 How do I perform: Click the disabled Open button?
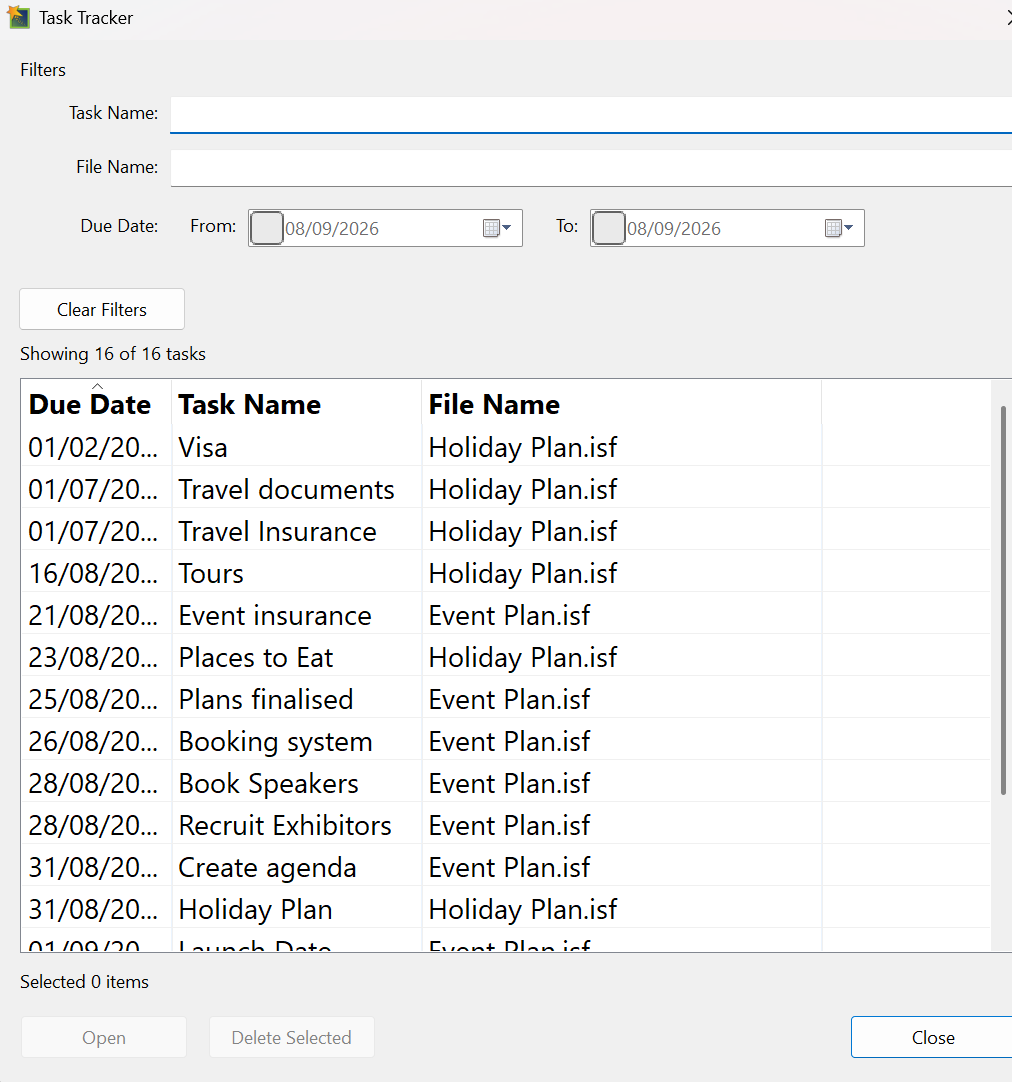coord(103,1037)
